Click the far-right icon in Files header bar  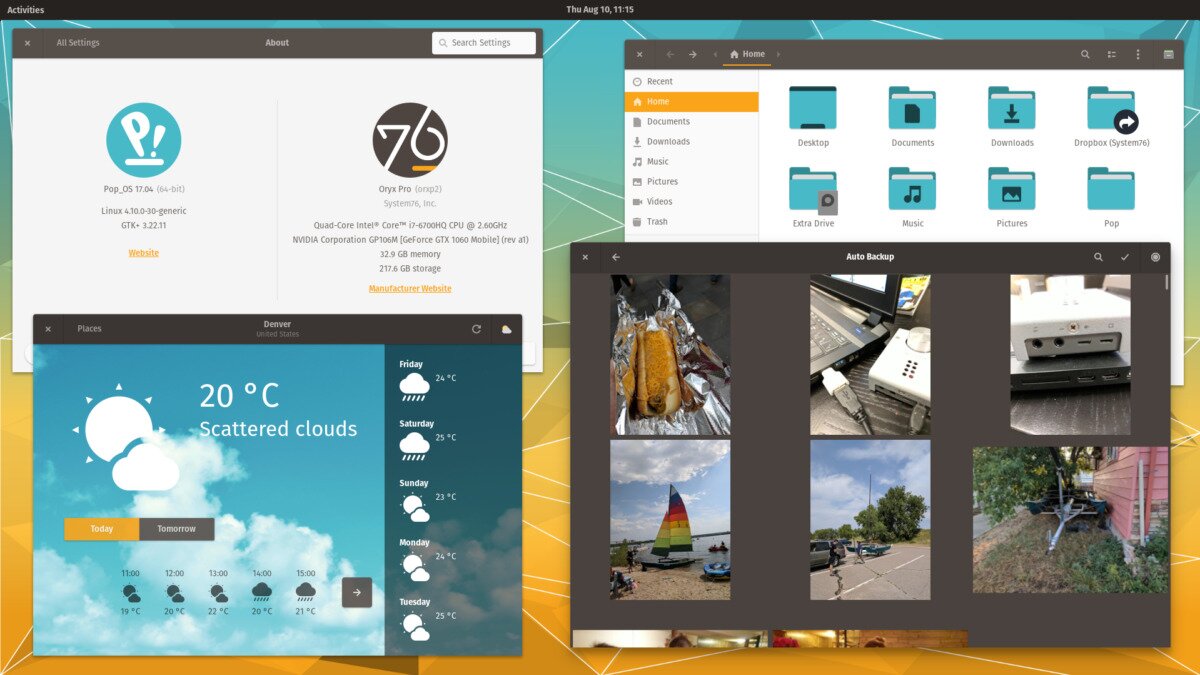tap(1168, 54)
